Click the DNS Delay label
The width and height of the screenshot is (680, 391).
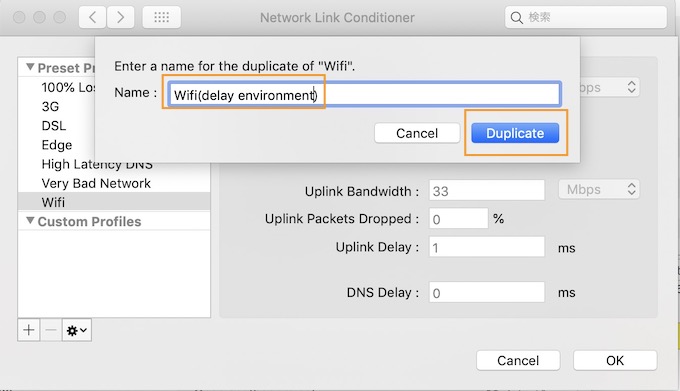pyautogui.click(x=383, y=293)
